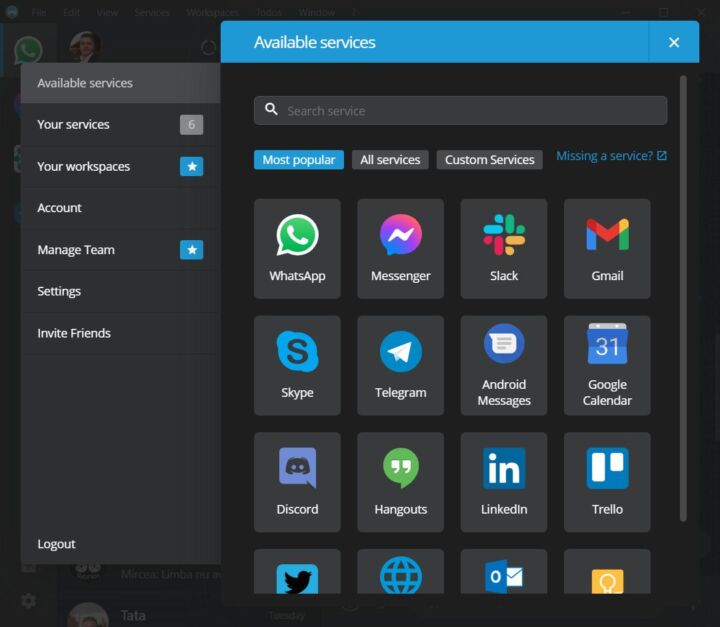Add the Skype service
Image resolution: width=720 pixels, height=627 pixels.
(297, 365)
